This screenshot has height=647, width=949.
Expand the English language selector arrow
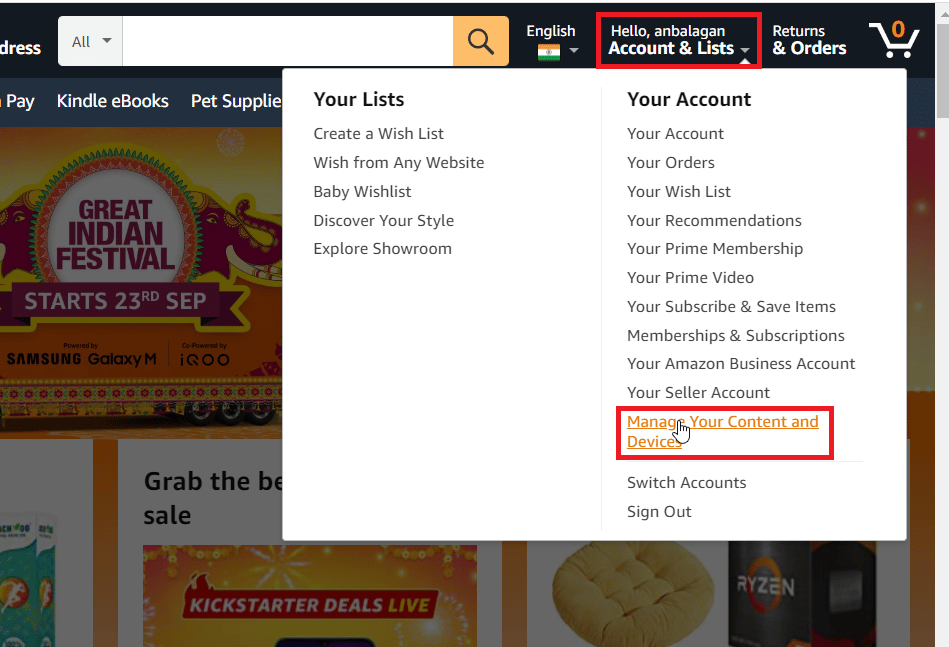[574, 51]
